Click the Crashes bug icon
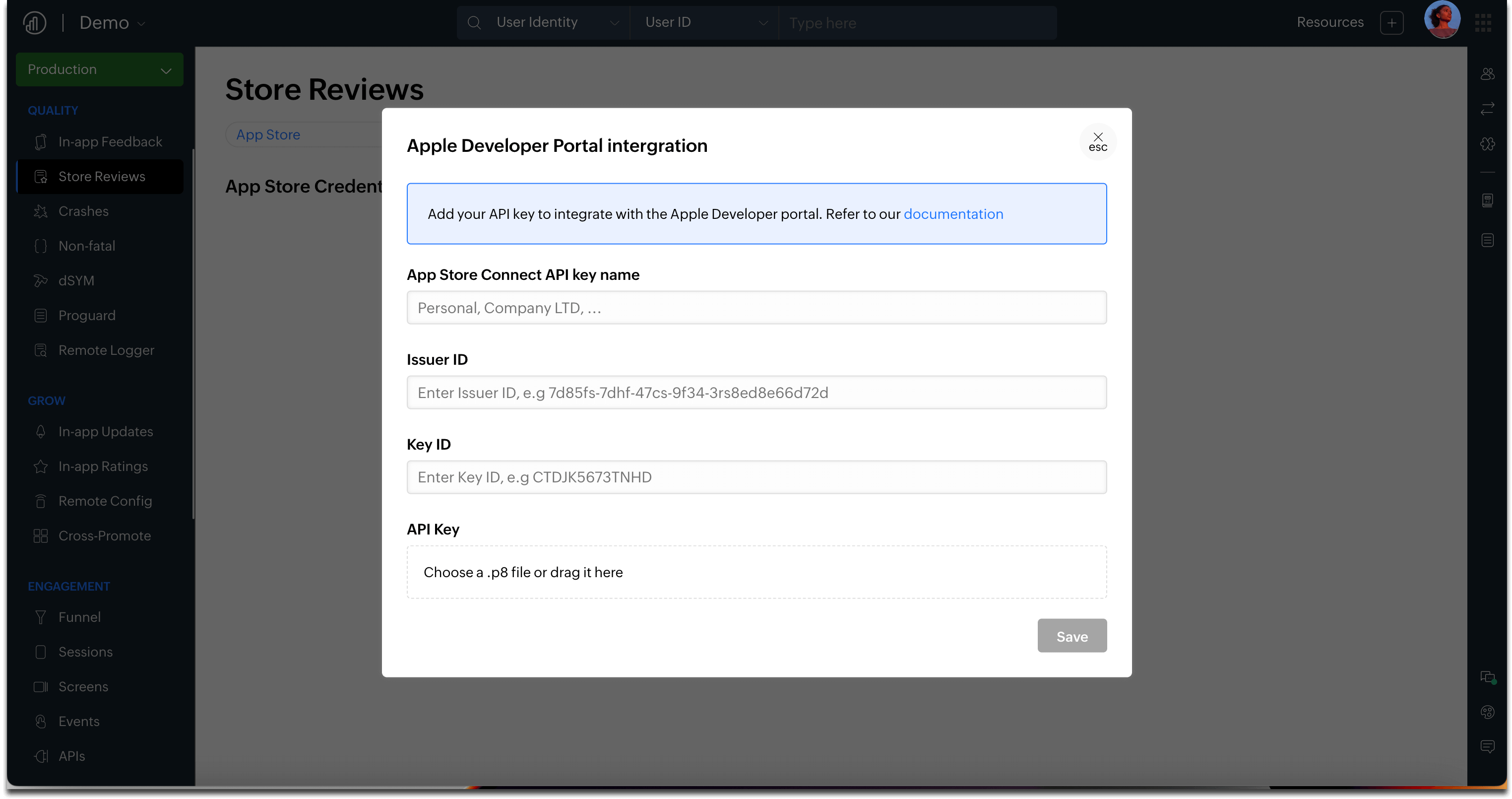This screenshot has width=1512, height=799. [x=41, y=211]
